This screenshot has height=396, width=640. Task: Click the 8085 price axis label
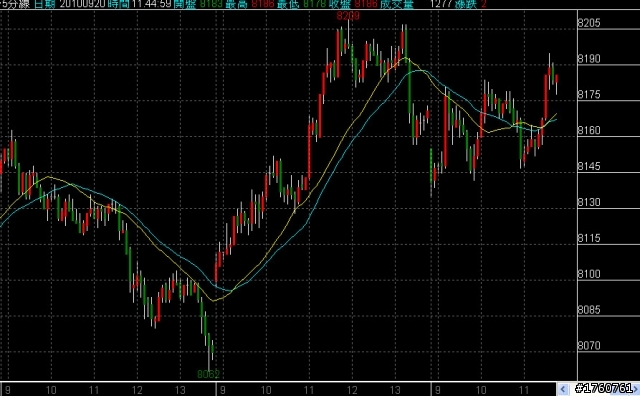click(x=589, y=310)
